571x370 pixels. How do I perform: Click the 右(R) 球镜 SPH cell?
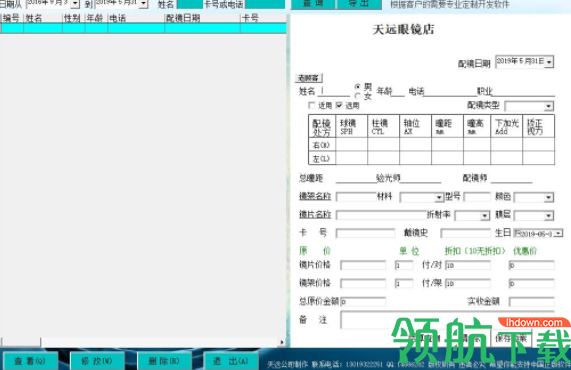351,145
